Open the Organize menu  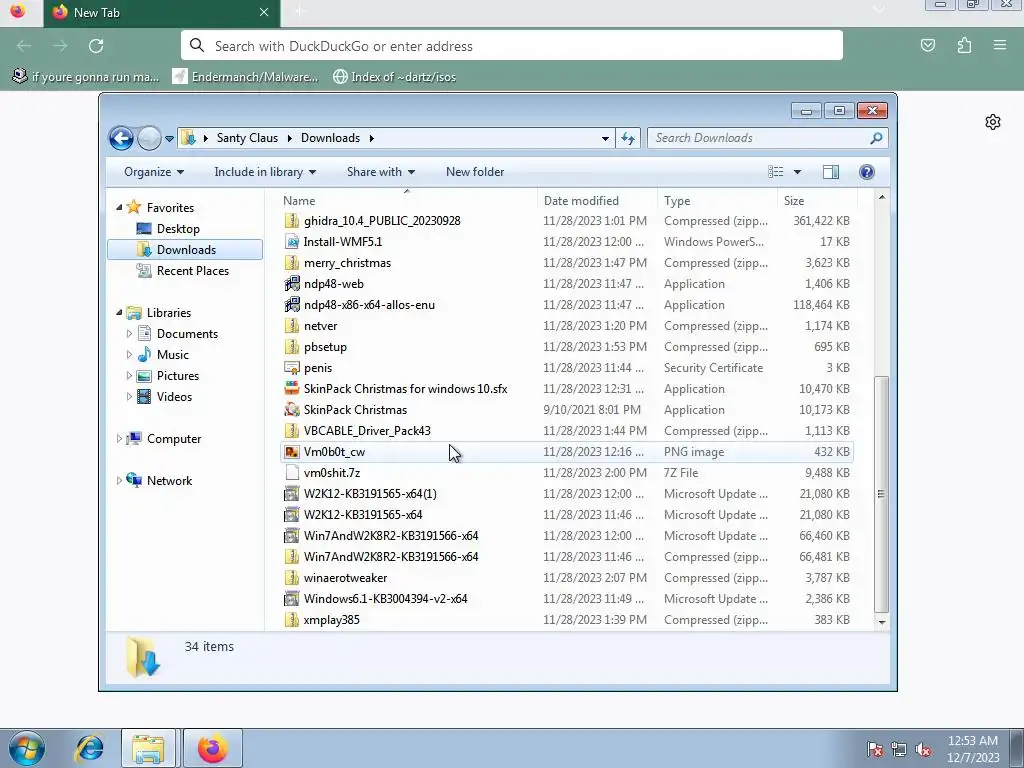pyautogui.click(x=154, y=172)
